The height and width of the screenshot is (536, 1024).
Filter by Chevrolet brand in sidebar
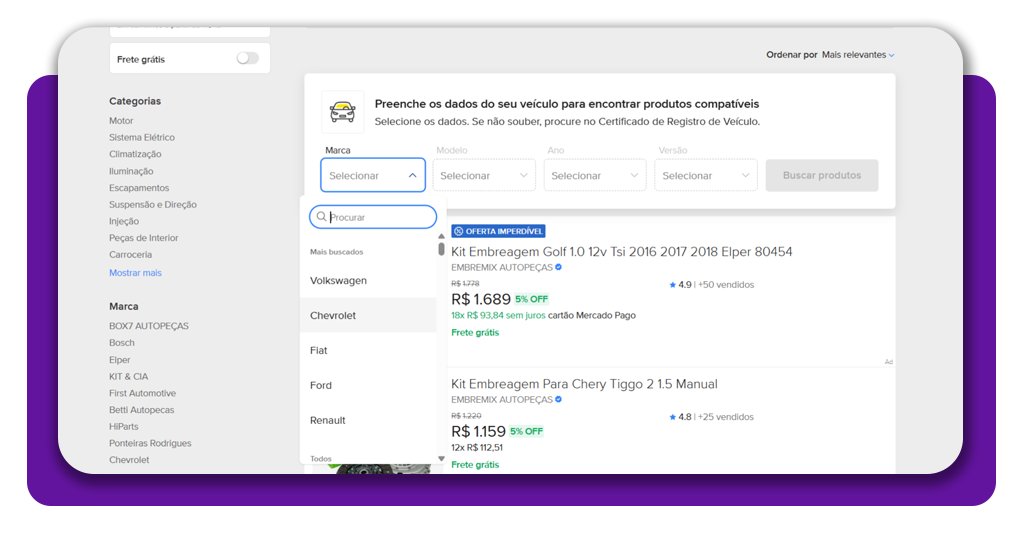pos(129,460)
